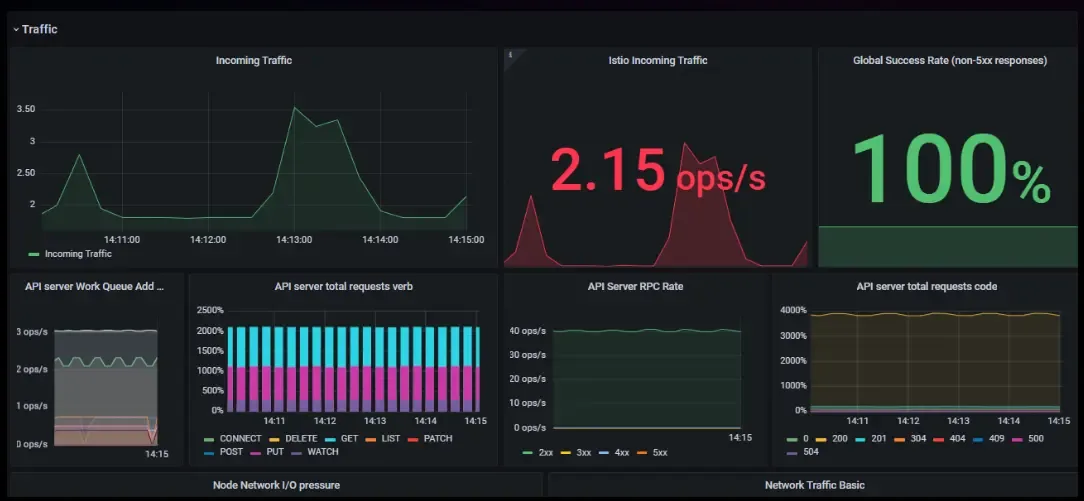The width and height of the screenshot is (1084, 501).
Task: Toggle the 200 status code legend entry
Action: coord(832,439)
